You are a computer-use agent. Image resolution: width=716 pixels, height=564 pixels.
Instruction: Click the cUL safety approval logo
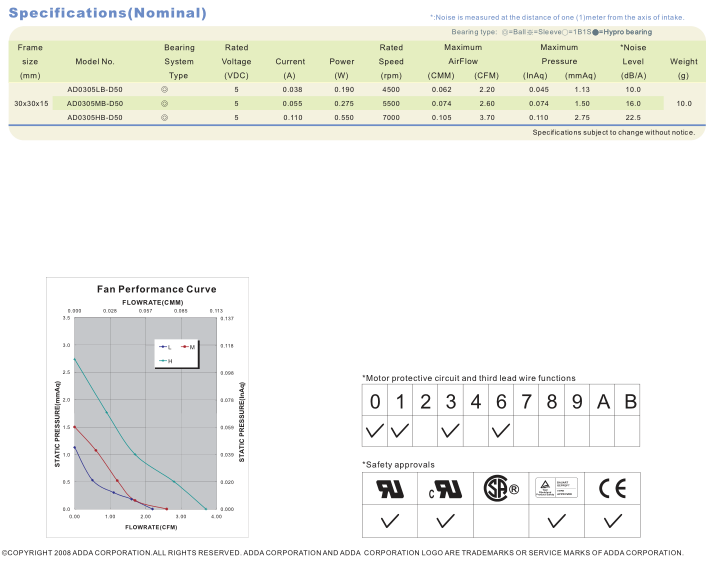pyautogui.click(x=445, y=489)
